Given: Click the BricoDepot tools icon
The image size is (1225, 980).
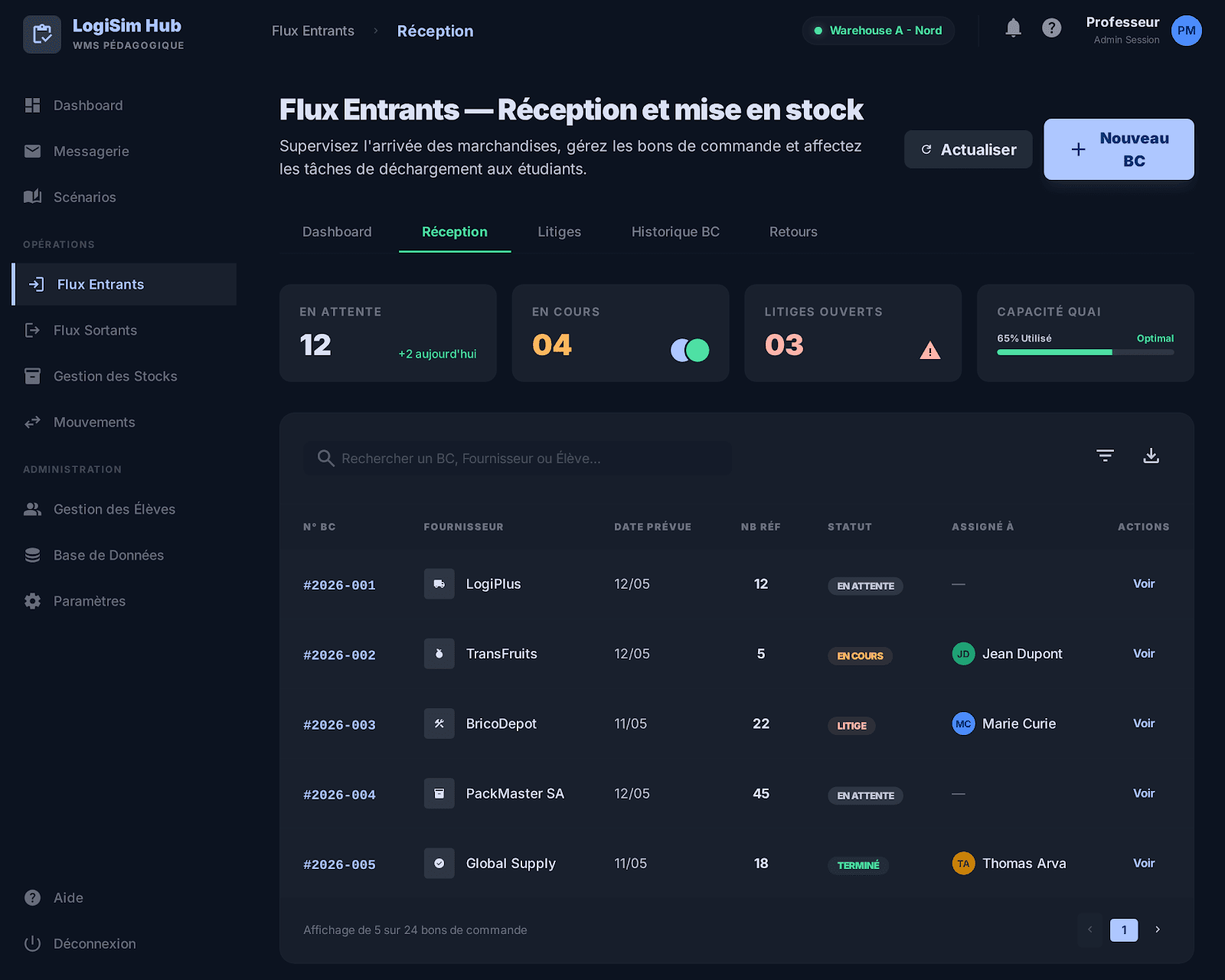Looking at the screenshot, I should pyautogui.click(x=439, y=724).
